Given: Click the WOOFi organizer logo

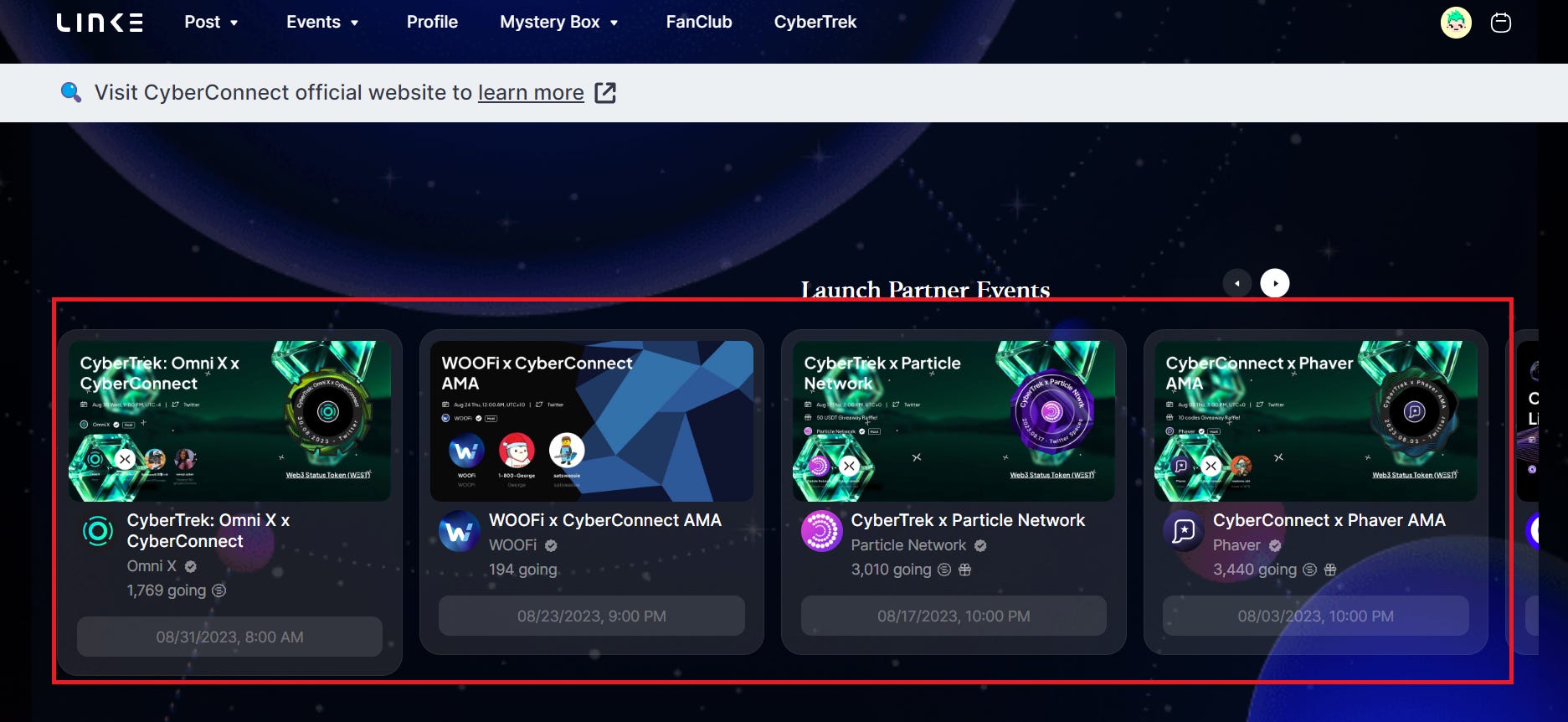Looking at the screenshot, I should coord(460,531).
